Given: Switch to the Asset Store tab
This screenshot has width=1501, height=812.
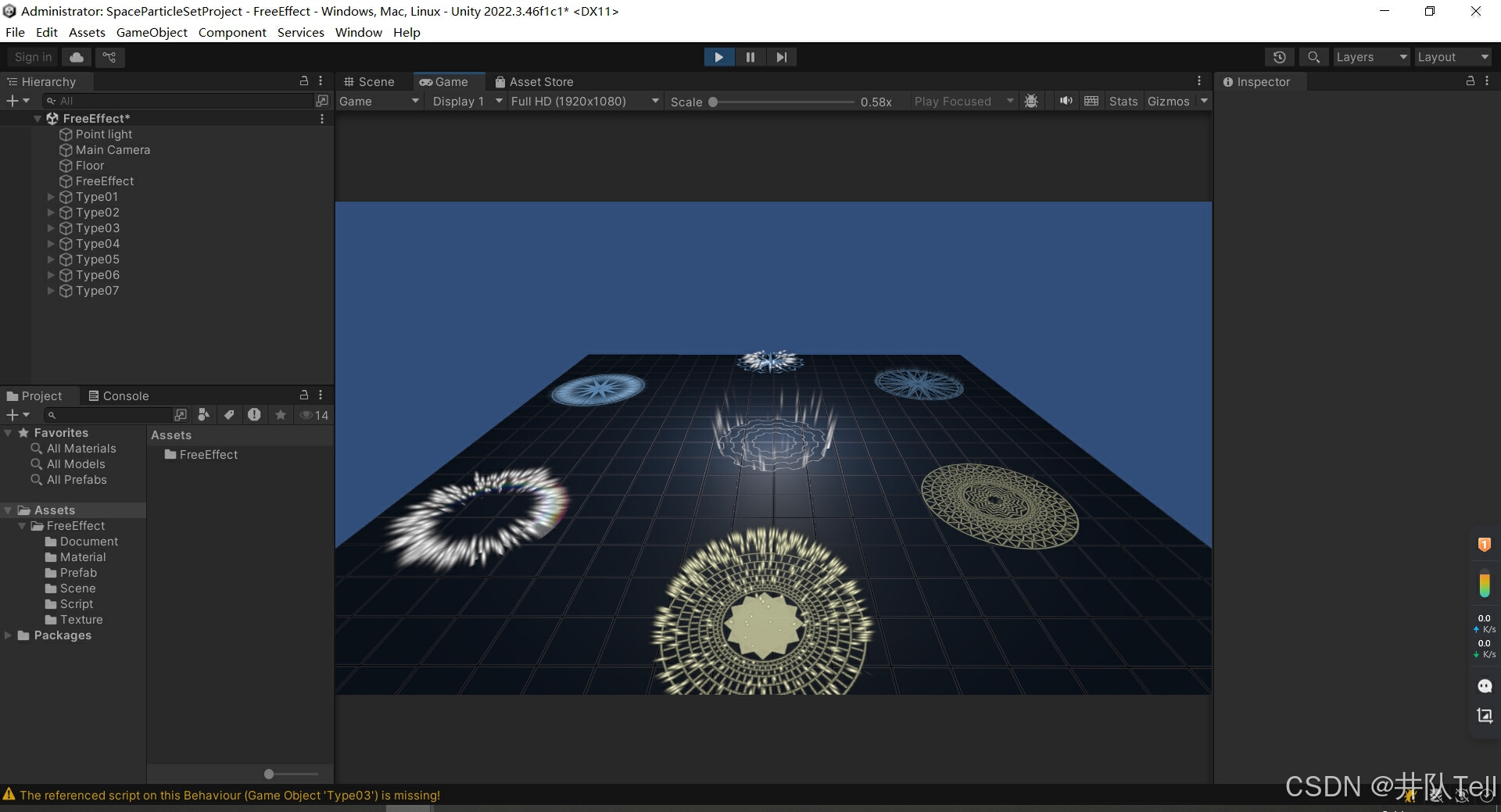Looking at the screenshot, I should point(535,81).
